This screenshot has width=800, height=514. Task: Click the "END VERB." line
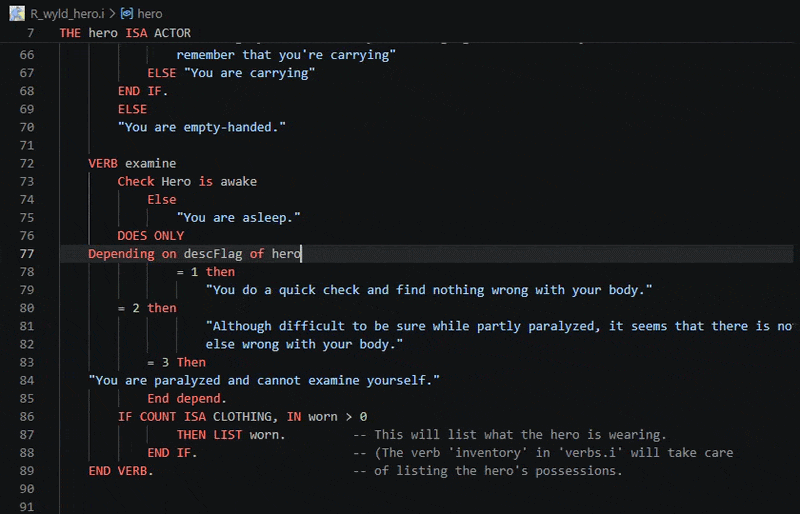[x=121, y=471]
